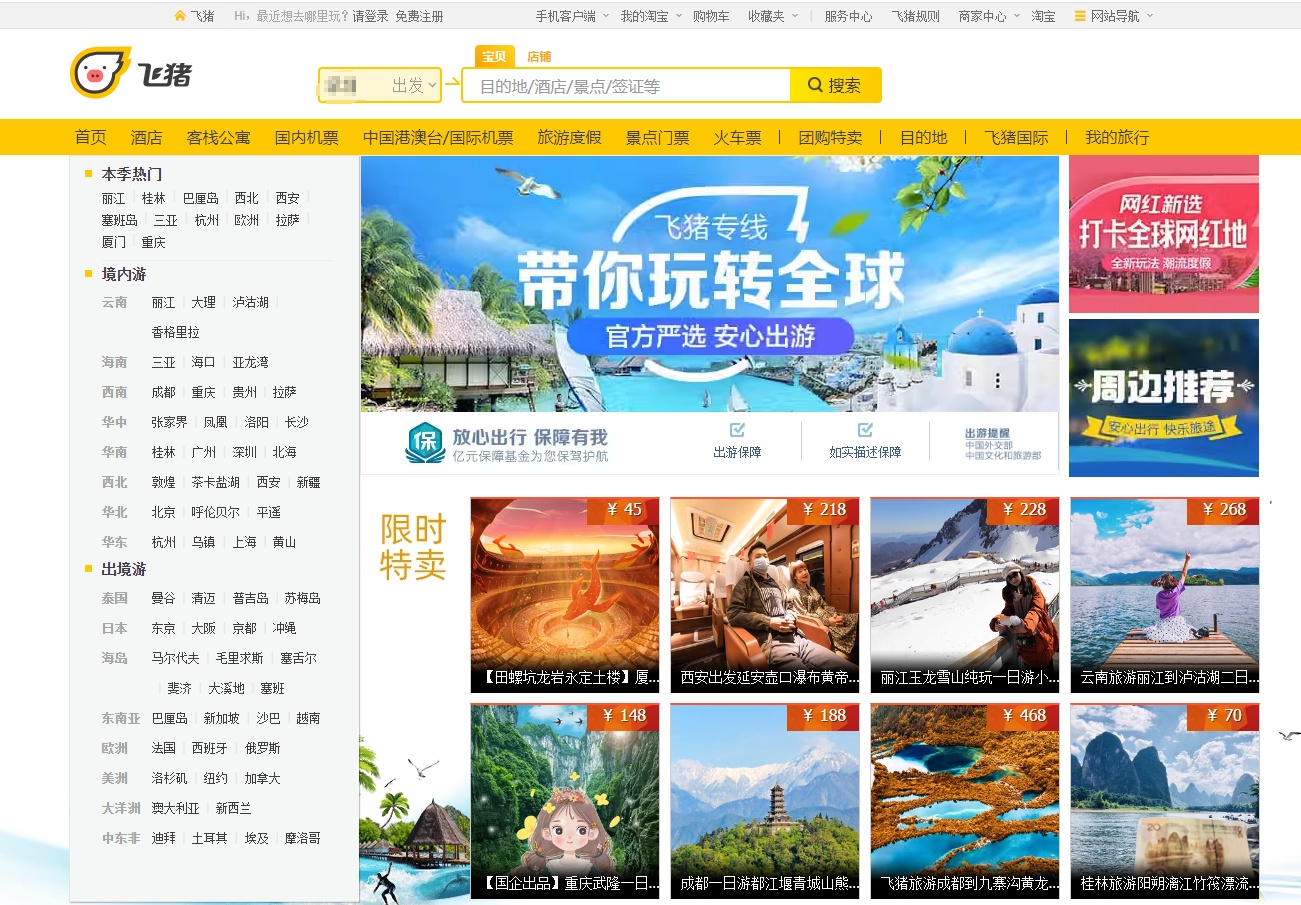Select the 宝贝 search tab
This screenshot has height=905, width=1301.
point(494,56)
